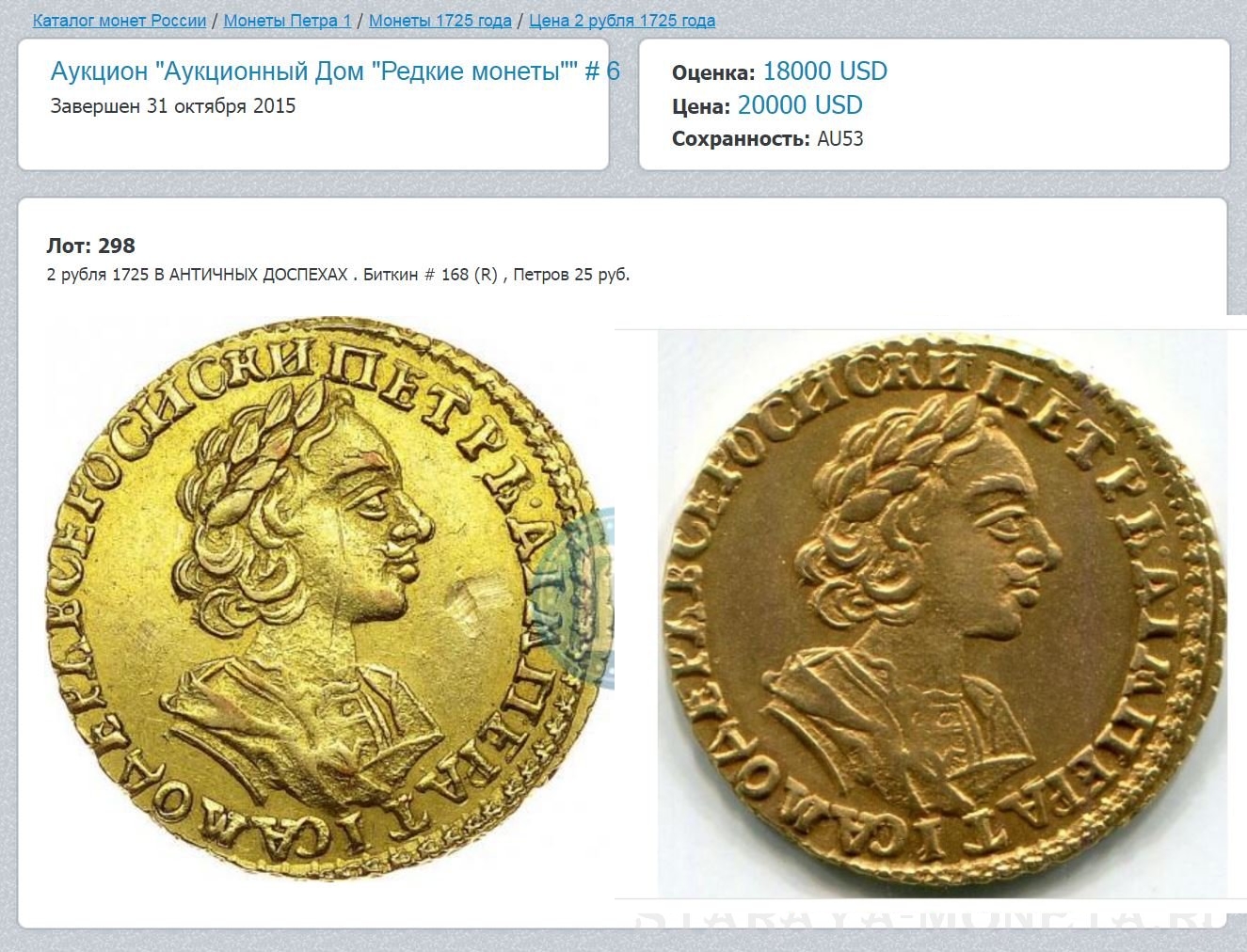1247x952 pixels.
Task: Click the lot description text with Биткин # 168
Action: point(338,275)
